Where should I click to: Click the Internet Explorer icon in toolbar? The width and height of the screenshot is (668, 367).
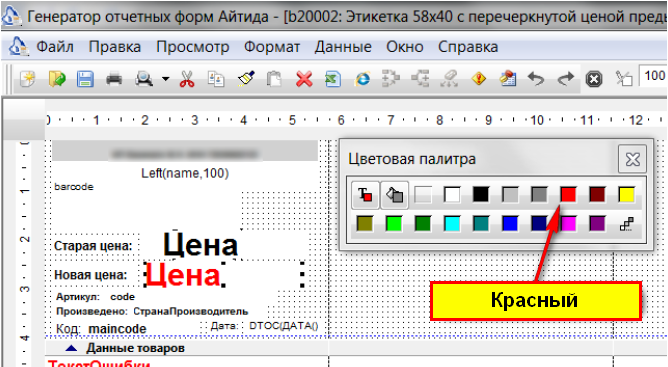[362, 79]
